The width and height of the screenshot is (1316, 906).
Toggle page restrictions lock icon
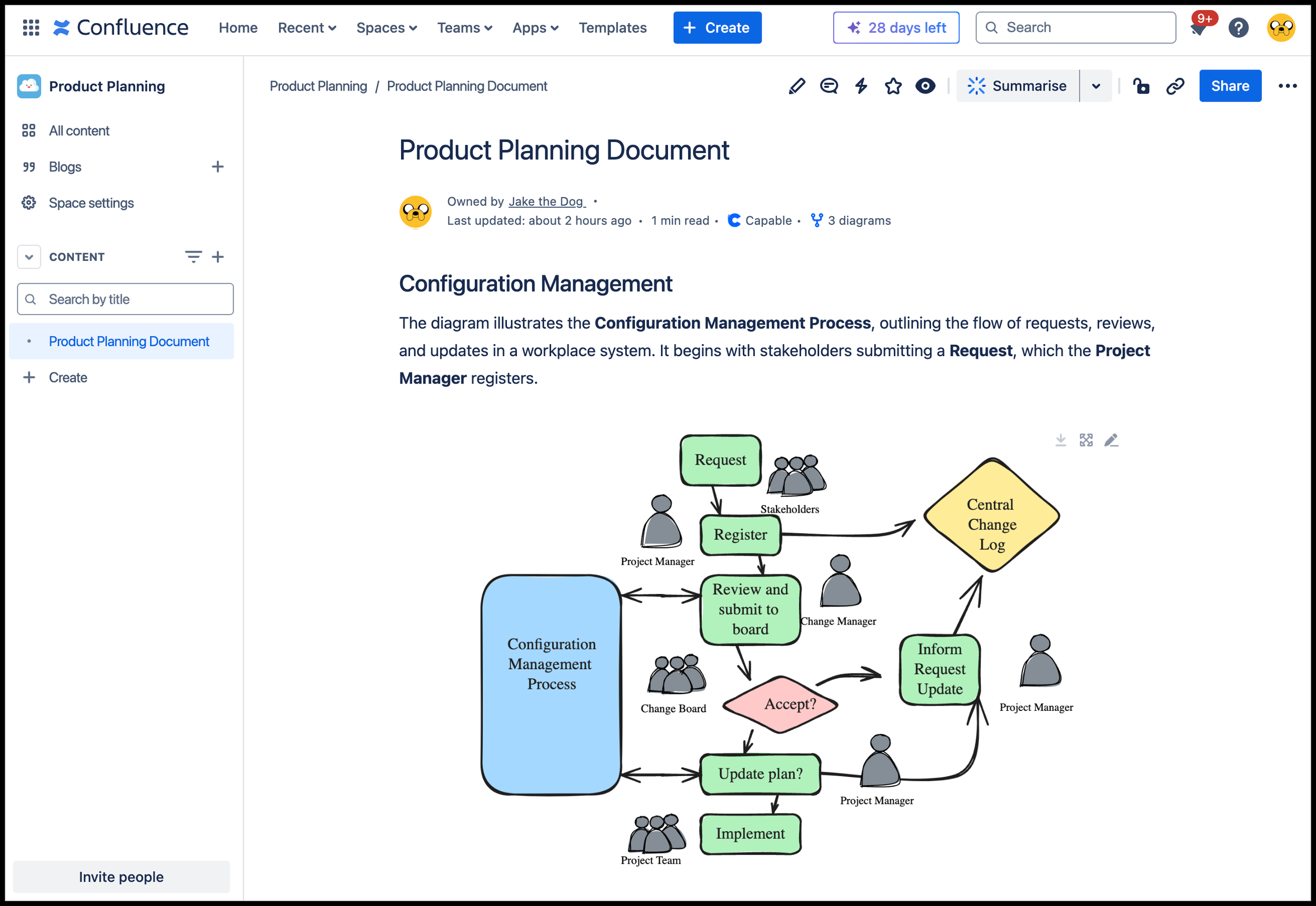click(x=1141, y=86)
